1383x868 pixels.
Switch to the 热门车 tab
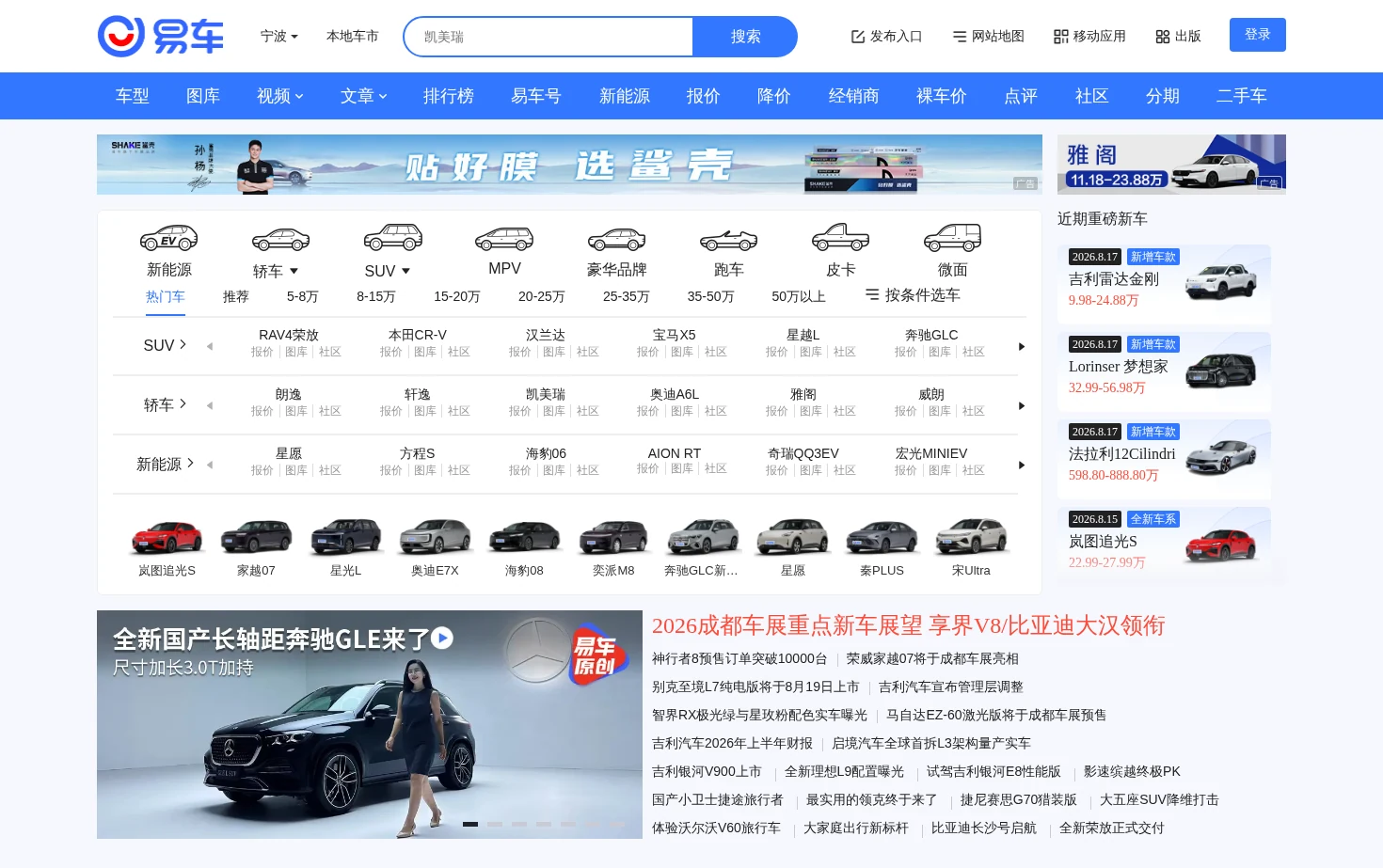(x=166, y=296)
